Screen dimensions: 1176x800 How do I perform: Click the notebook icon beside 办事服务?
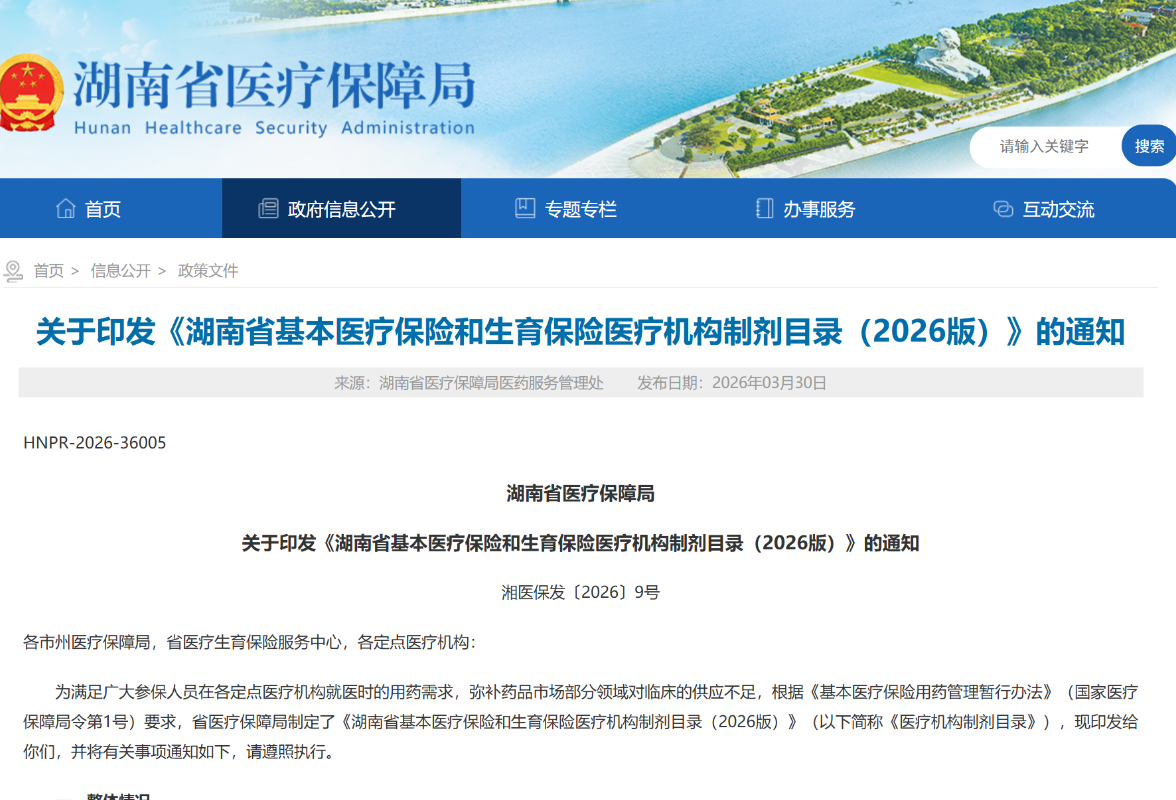764,209
